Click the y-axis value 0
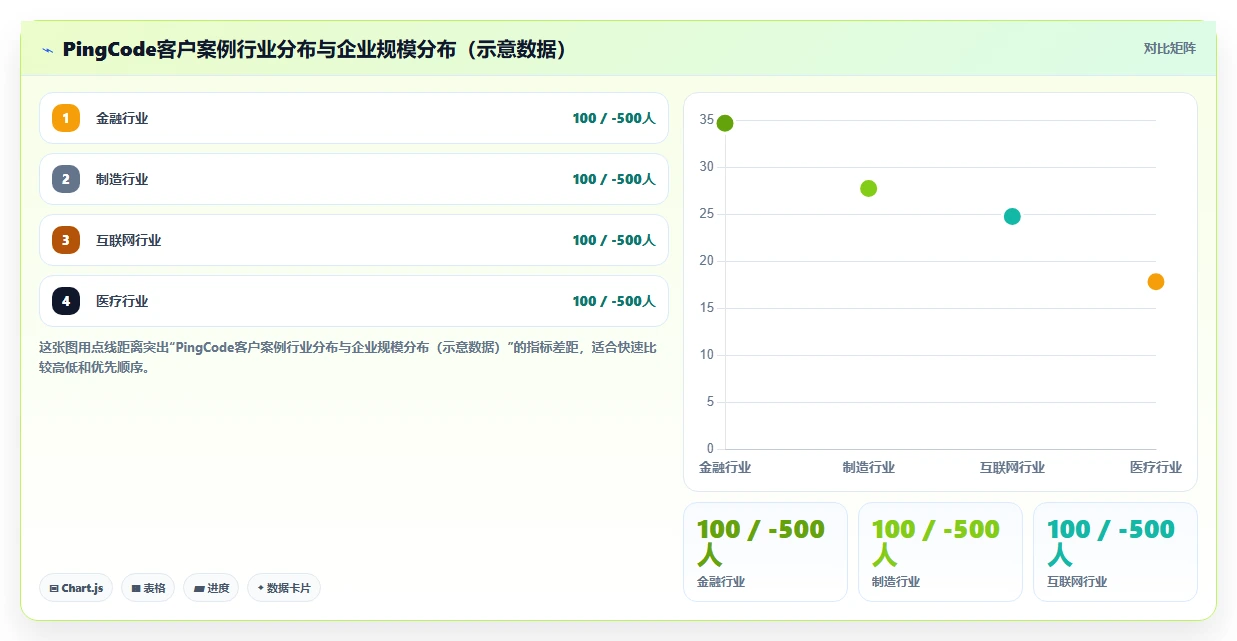This screenshot has height=641, width=1237. point(711,449)
